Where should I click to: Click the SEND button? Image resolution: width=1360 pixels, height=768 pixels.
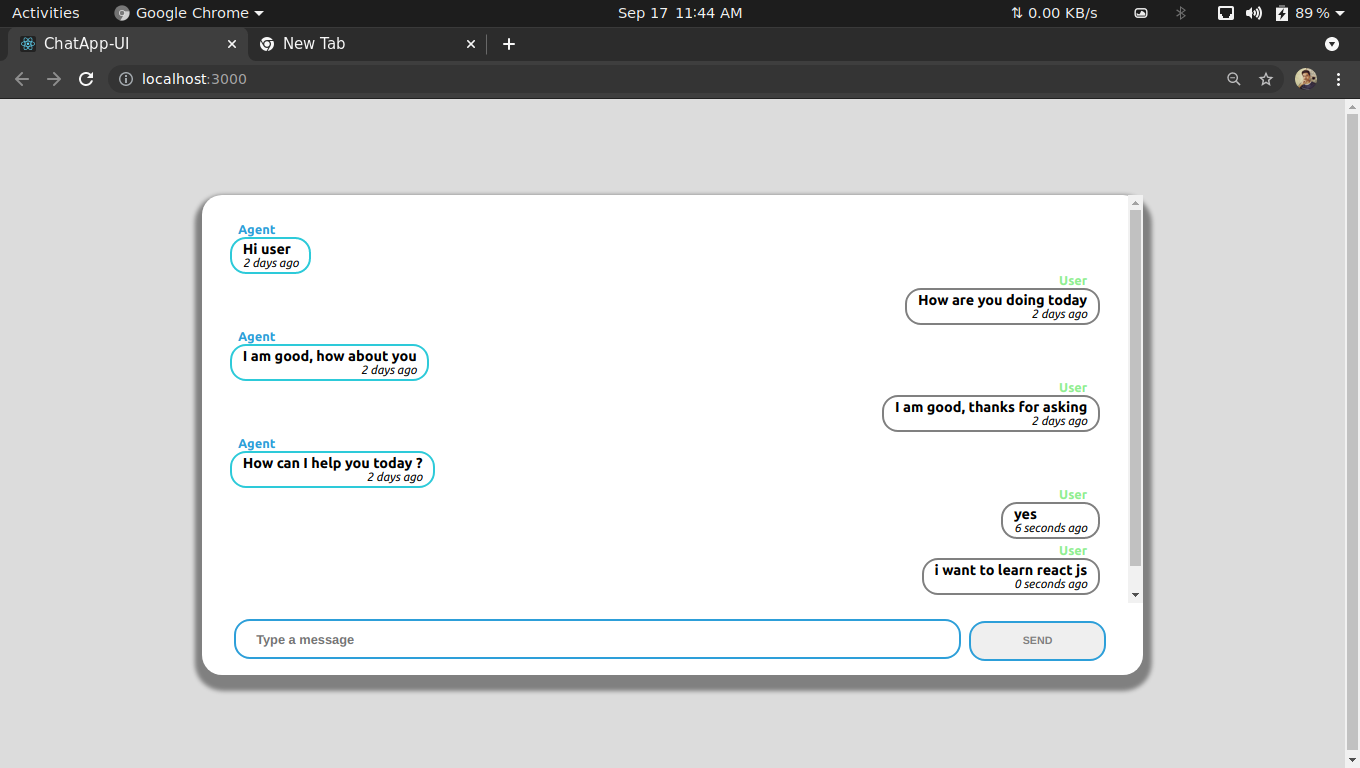[x=1036, y=640]
